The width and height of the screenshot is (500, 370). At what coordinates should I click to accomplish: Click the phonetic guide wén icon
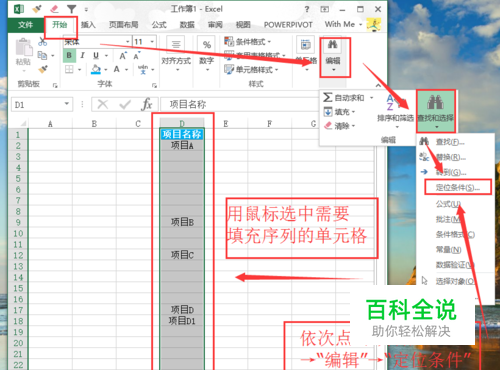(143, 69)
